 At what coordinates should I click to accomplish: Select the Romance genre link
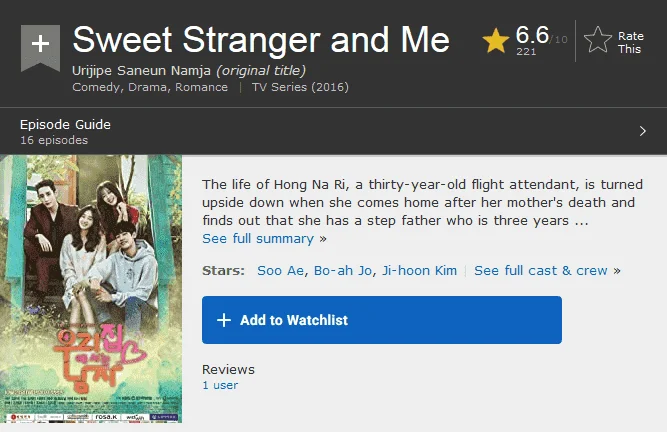[201, 87]
